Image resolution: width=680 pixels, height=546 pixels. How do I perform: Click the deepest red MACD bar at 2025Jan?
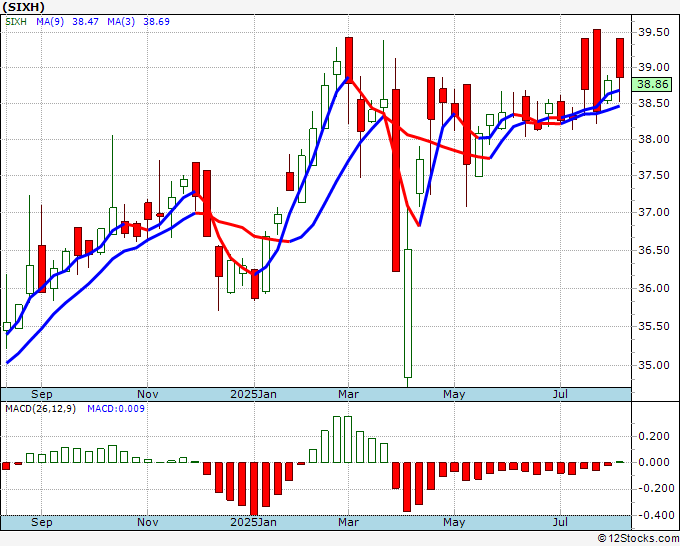(x=254, y=489)
